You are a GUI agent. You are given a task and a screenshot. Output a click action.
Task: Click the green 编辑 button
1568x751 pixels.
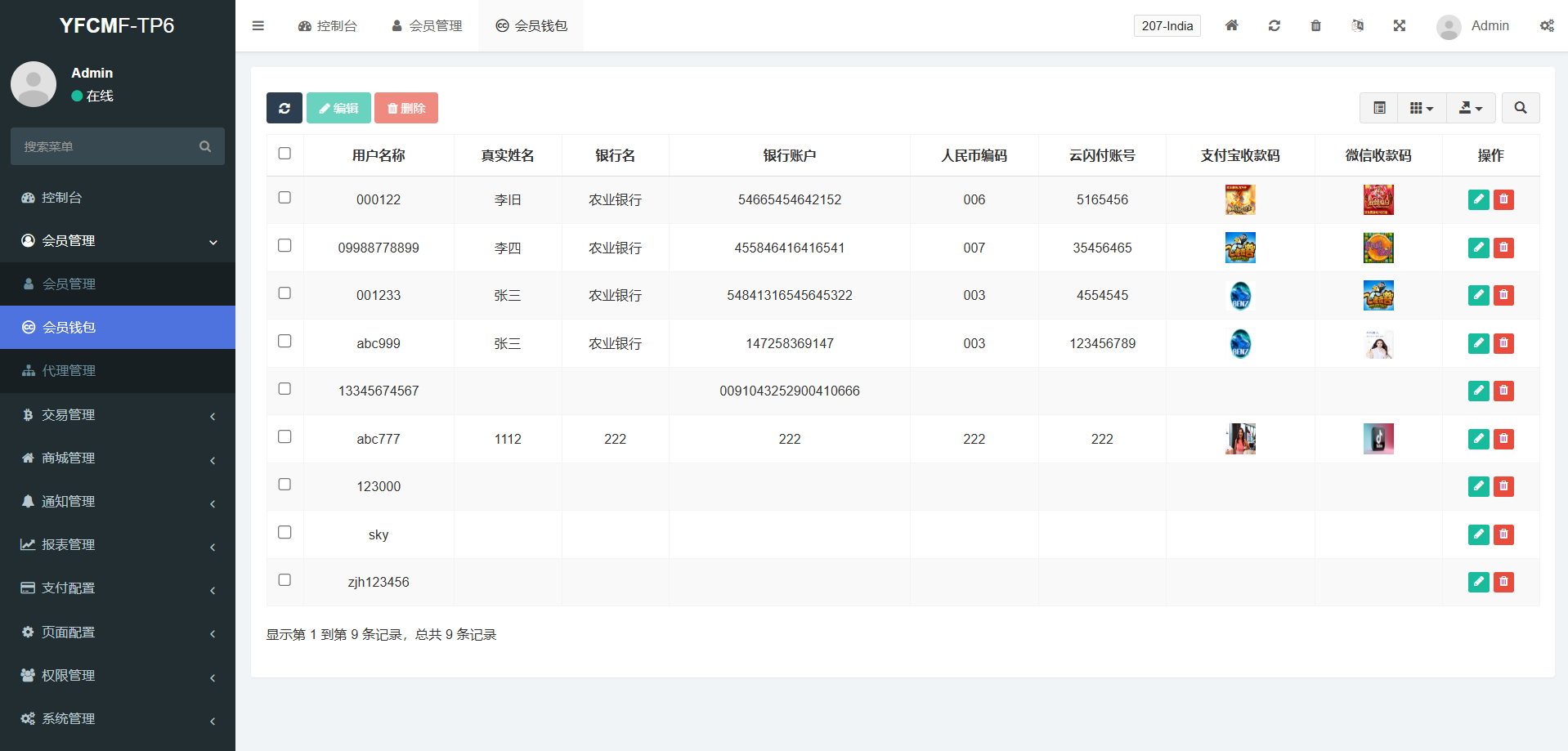(x=338, y=108)
